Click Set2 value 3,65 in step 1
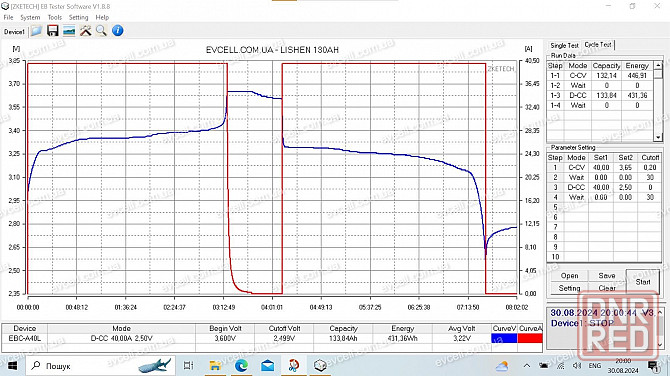The height and width of the screenshot is (376, 670). 626,167
